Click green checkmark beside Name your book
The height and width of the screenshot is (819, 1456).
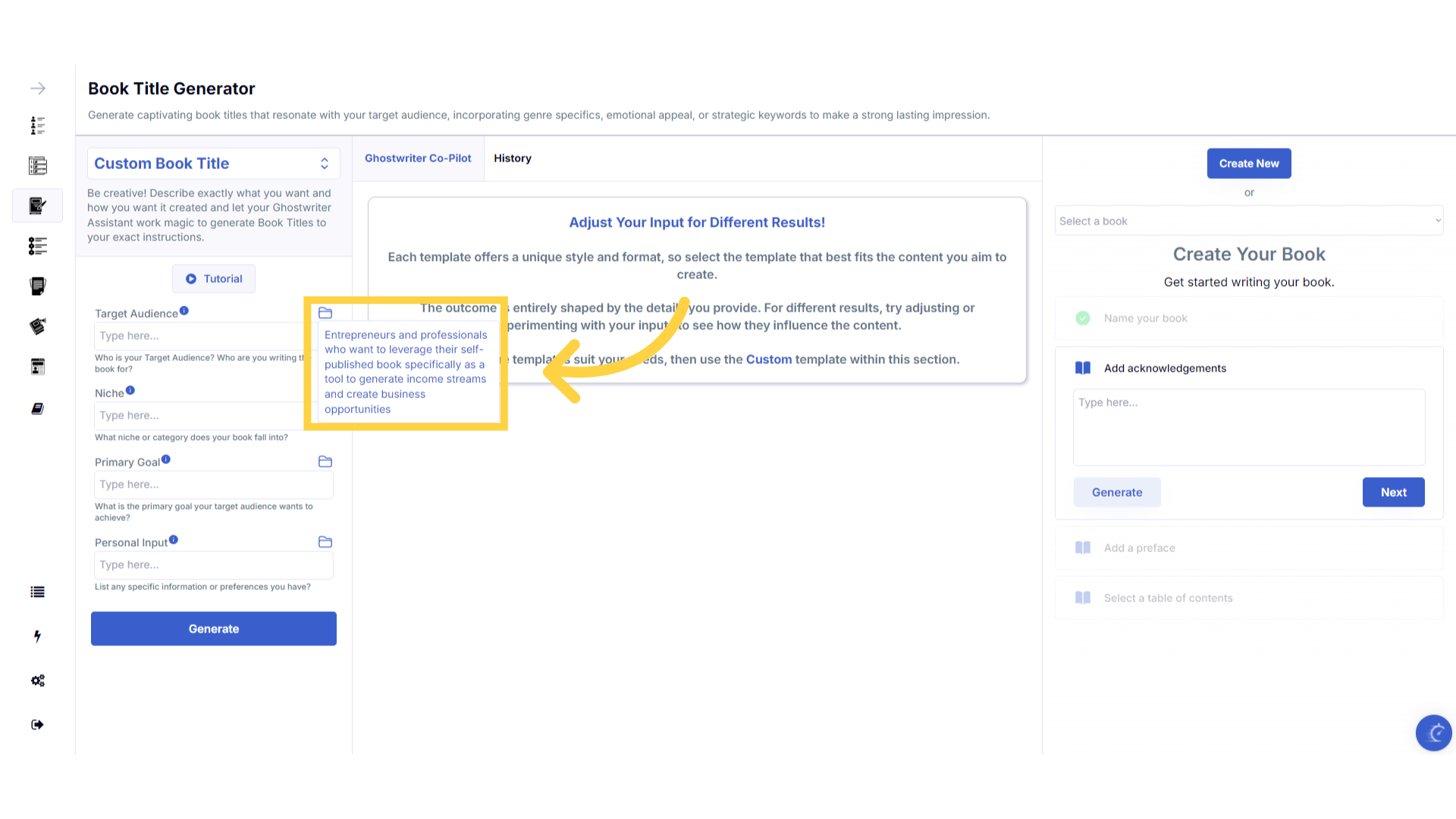(1083, 318)
